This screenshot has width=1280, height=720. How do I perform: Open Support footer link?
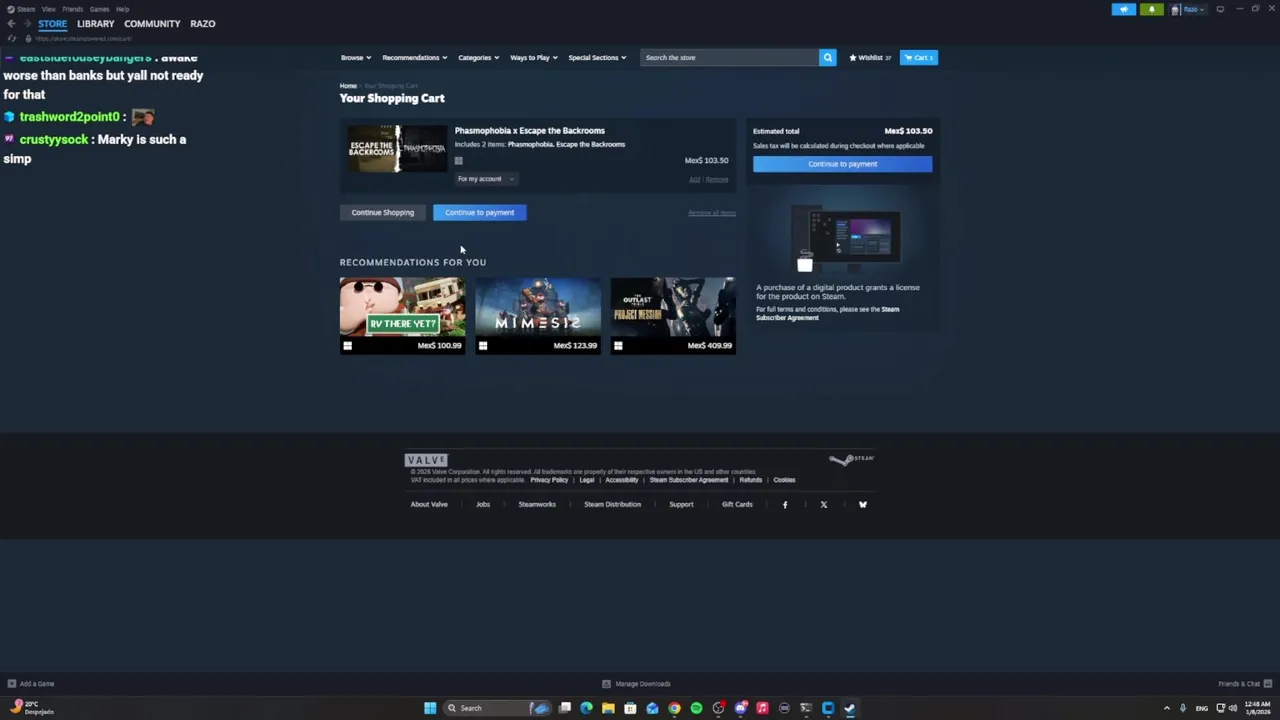point(681,505)
